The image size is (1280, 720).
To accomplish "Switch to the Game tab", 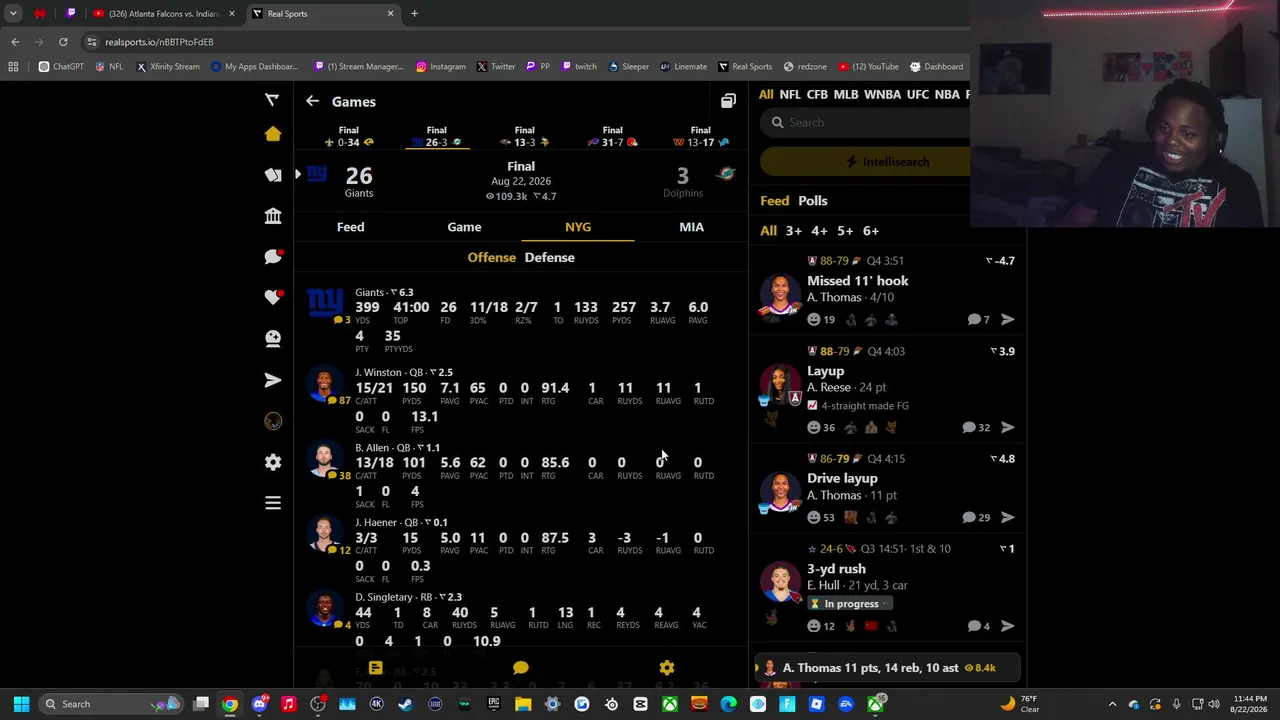I will tap(464, 227).
